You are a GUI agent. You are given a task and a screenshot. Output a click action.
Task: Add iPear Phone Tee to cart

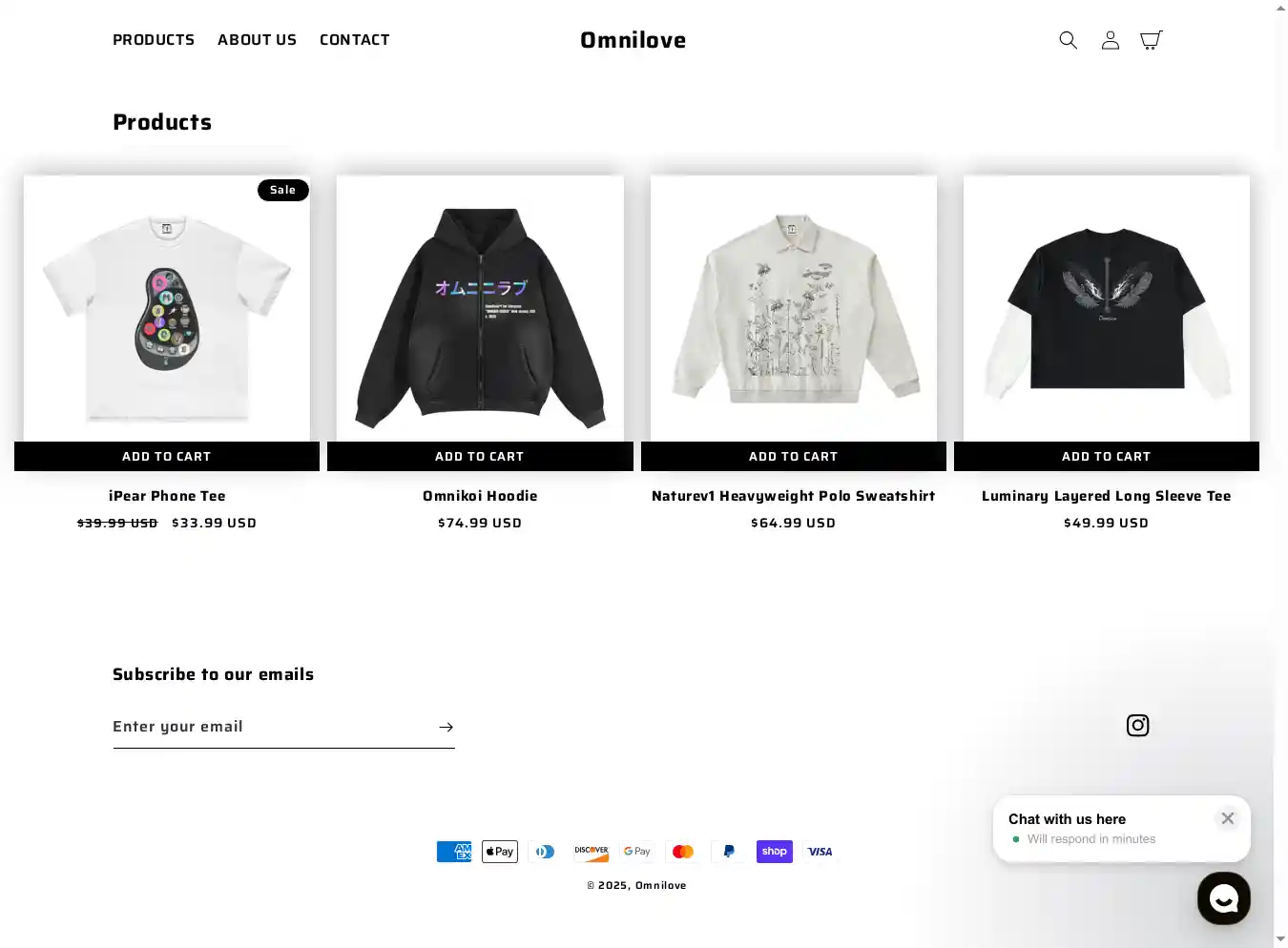167,457
